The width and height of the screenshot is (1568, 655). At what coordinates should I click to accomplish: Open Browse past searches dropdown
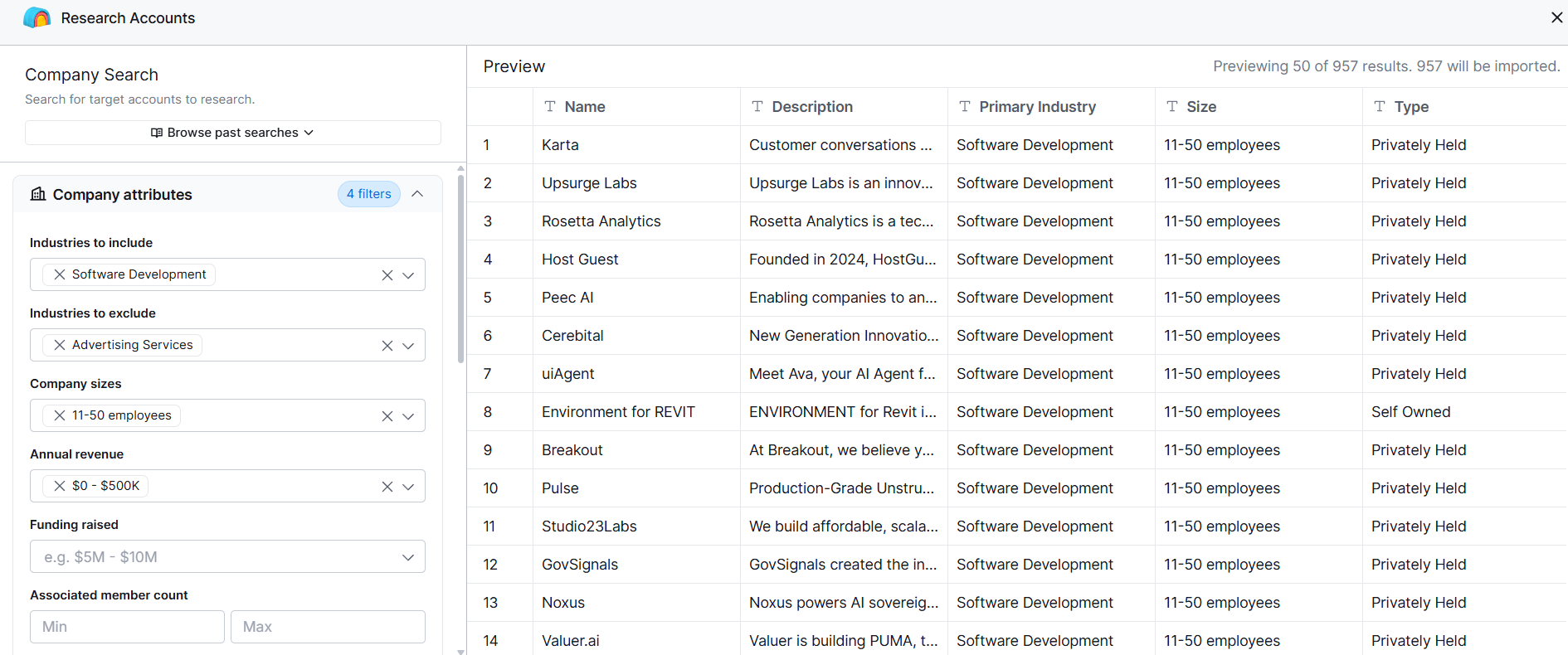pyautogui.click(x=232, y=133)
